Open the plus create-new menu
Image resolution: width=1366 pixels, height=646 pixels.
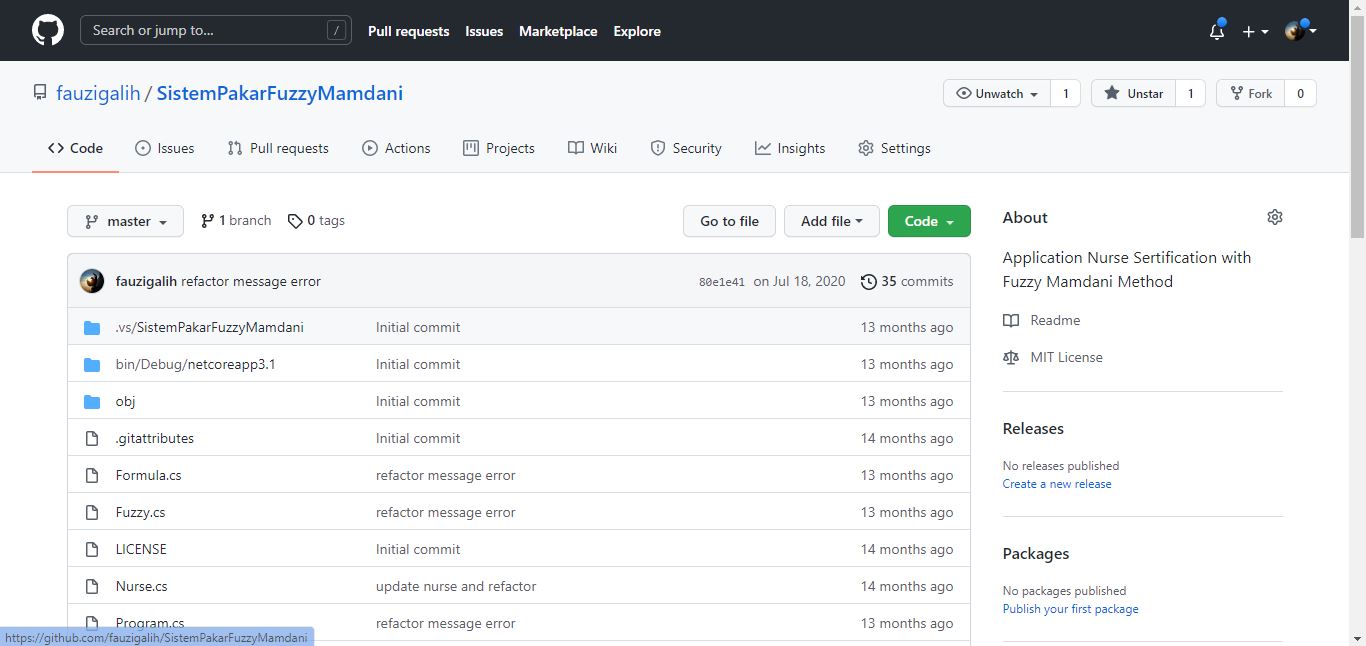(x=1255, y=31)
